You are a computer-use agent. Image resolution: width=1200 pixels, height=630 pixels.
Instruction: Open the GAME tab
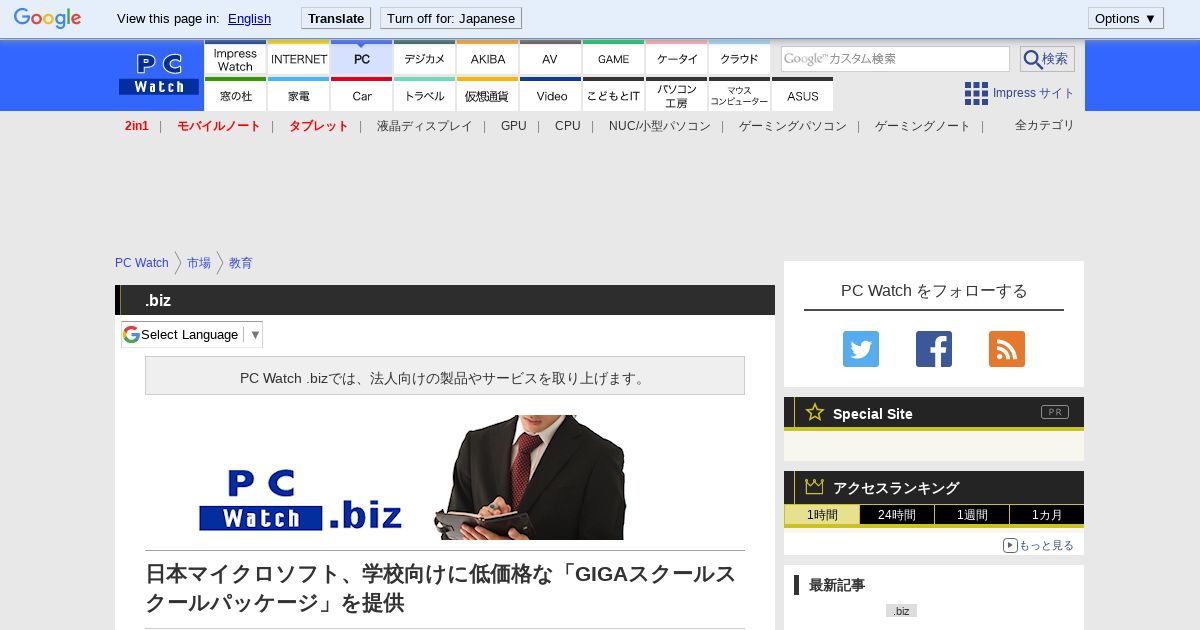[x=614, y=59]
